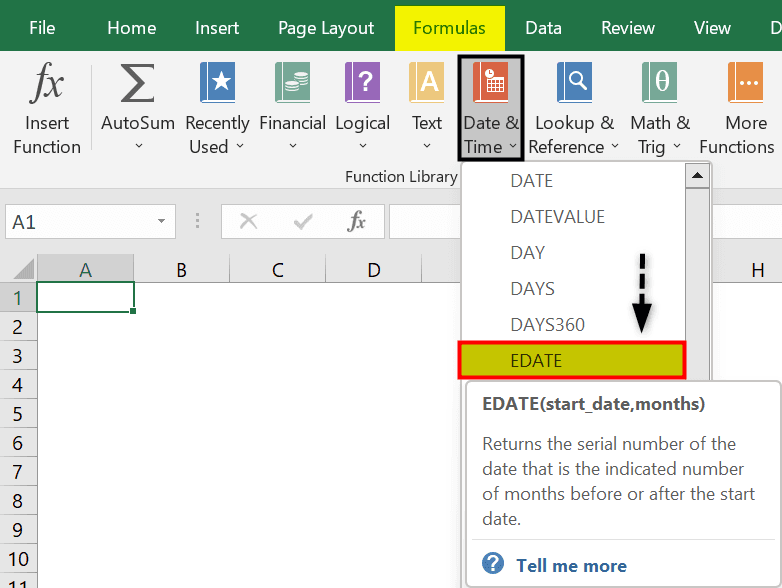Expand the Lookup & Reference dropdown arrow
Screen dimensions: 782x588
pyautogui.click(x=615, y=146)
